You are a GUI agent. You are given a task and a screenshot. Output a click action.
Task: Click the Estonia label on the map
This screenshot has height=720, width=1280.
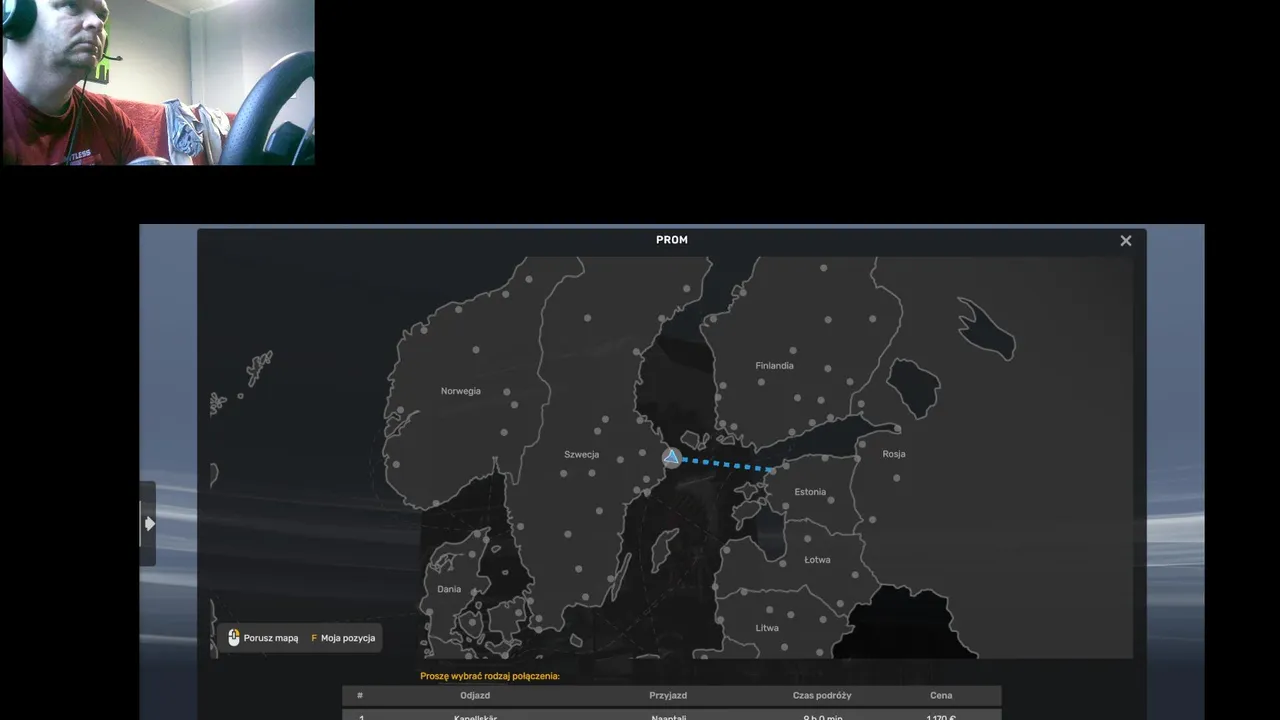[x=810, y=492]
